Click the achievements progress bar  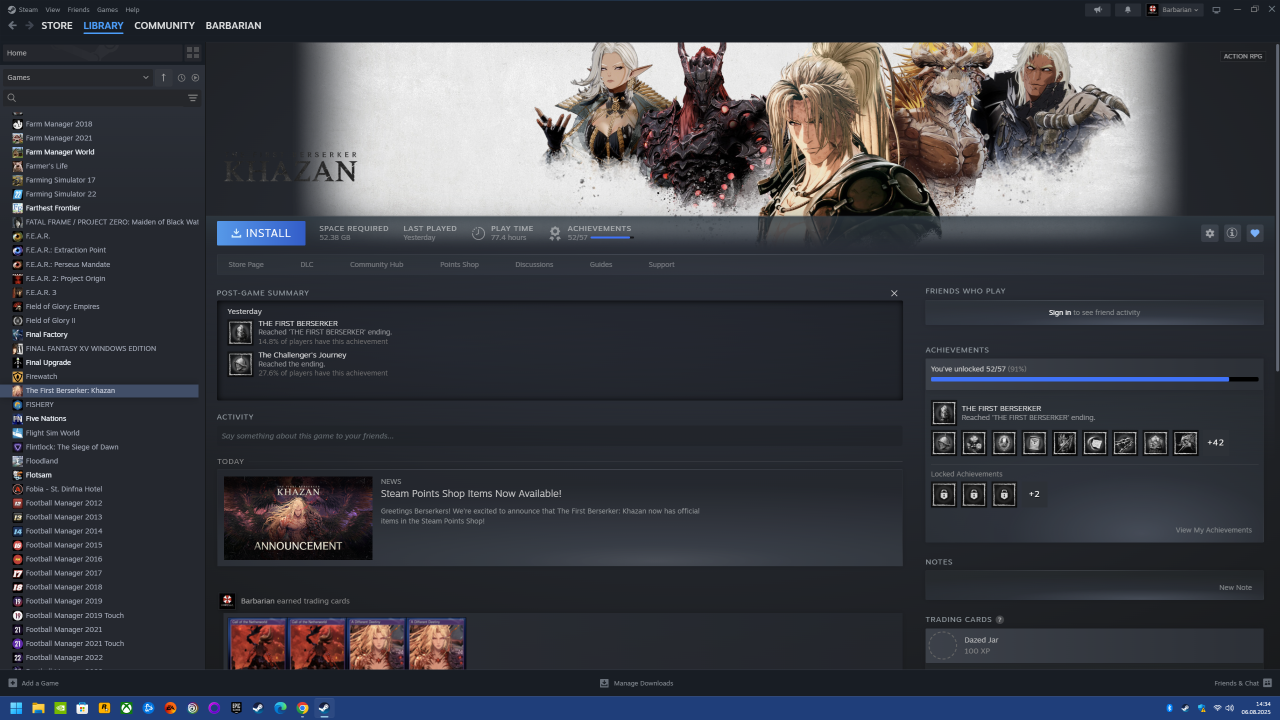click(x=1094, y=379)
